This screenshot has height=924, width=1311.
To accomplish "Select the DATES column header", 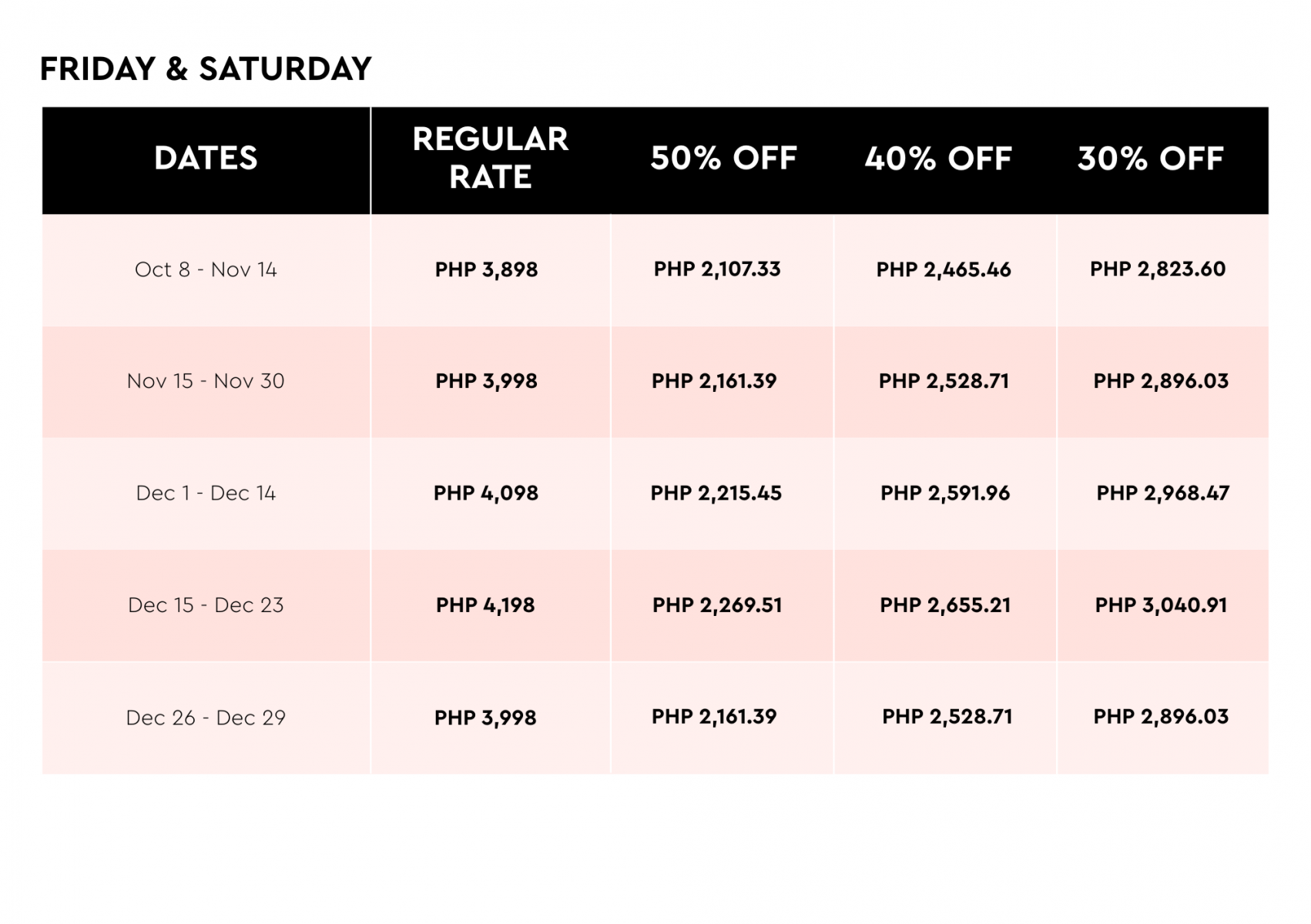I will [x=206, y=159].
